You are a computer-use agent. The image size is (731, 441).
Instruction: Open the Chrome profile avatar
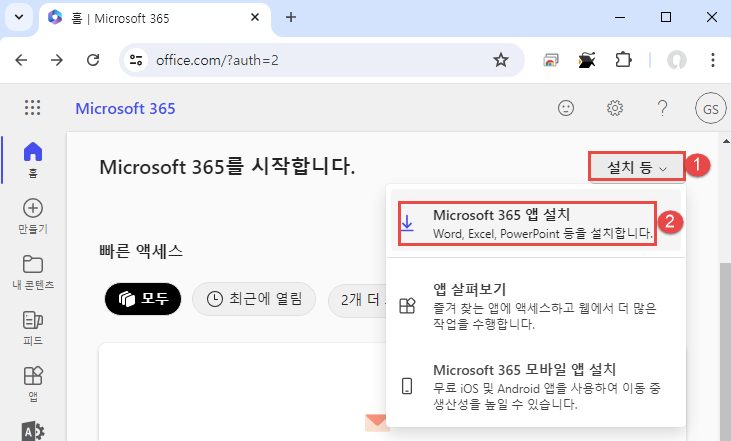(x=676, y=60)
